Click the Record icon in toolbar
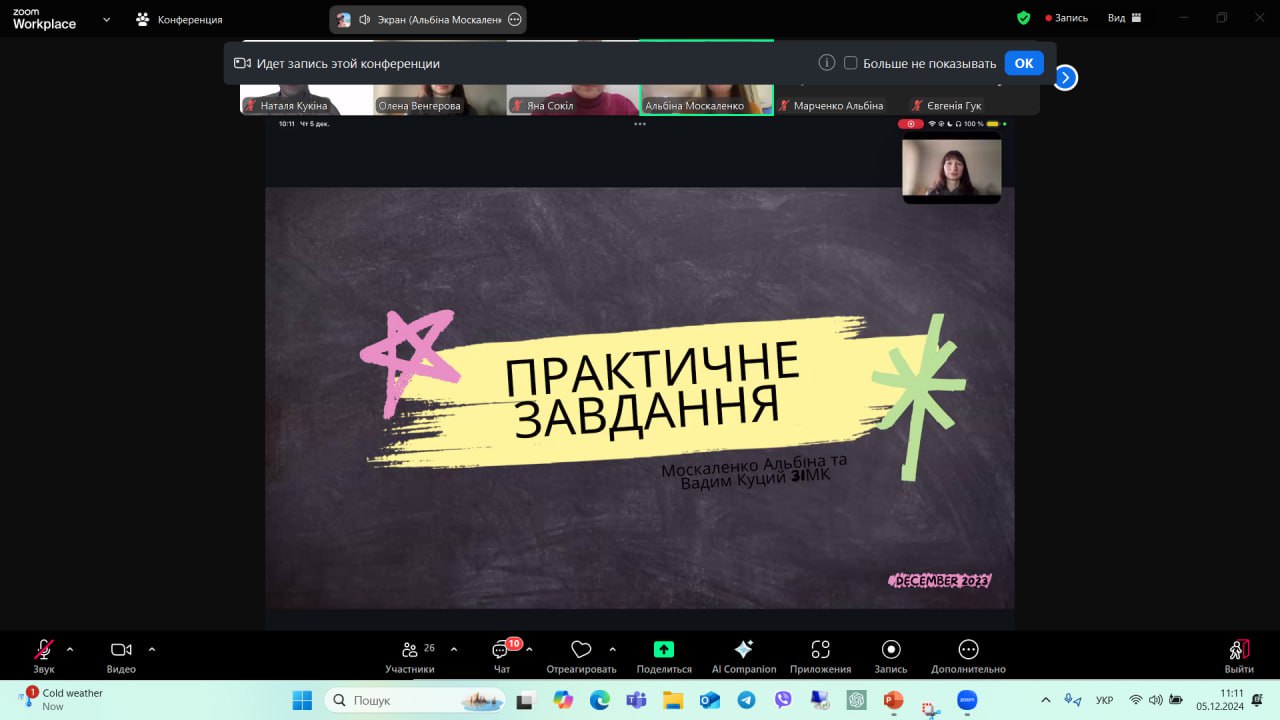The width and height of the screenshot is (1280, 720). [x=891, y=650]
